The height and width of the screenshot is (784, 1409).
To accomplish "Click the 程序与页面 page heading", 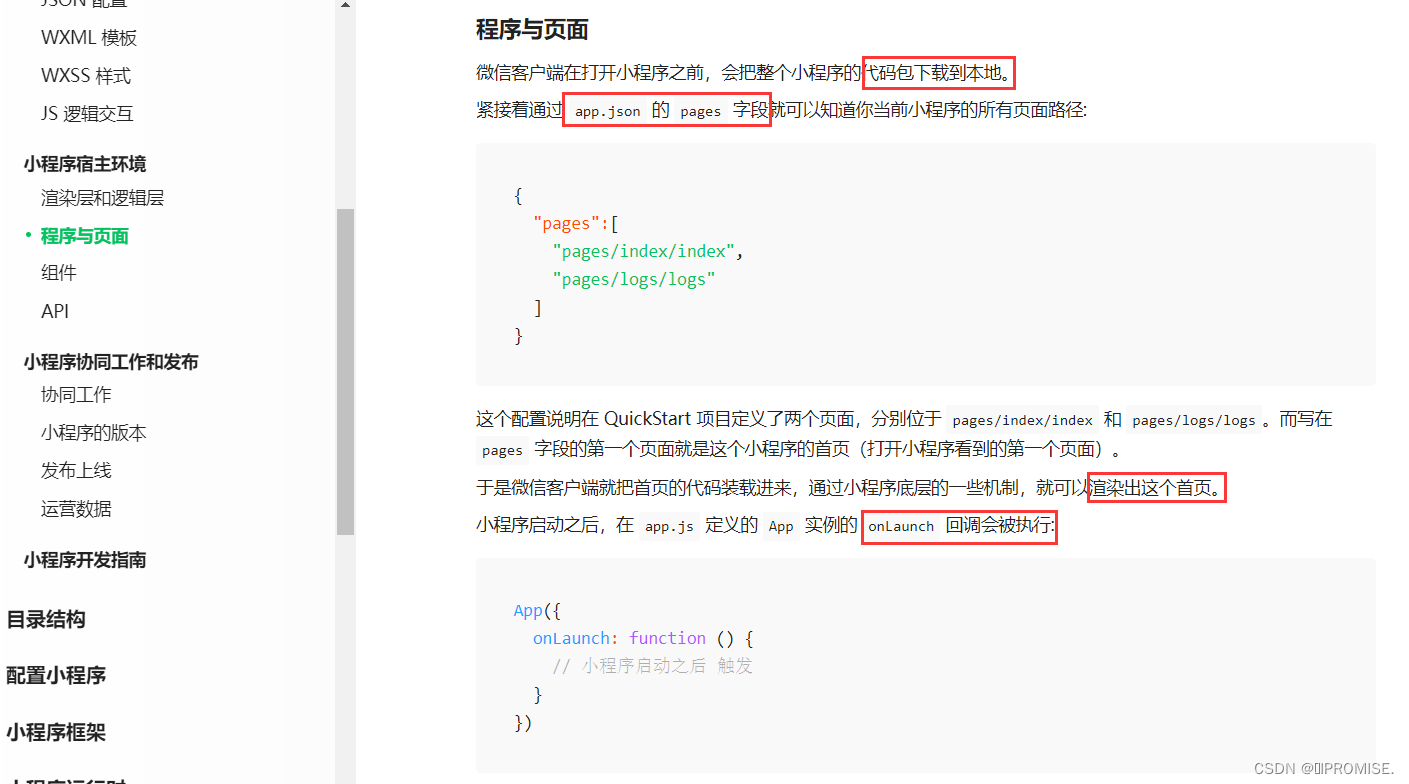I will click(x=532, y=29).
